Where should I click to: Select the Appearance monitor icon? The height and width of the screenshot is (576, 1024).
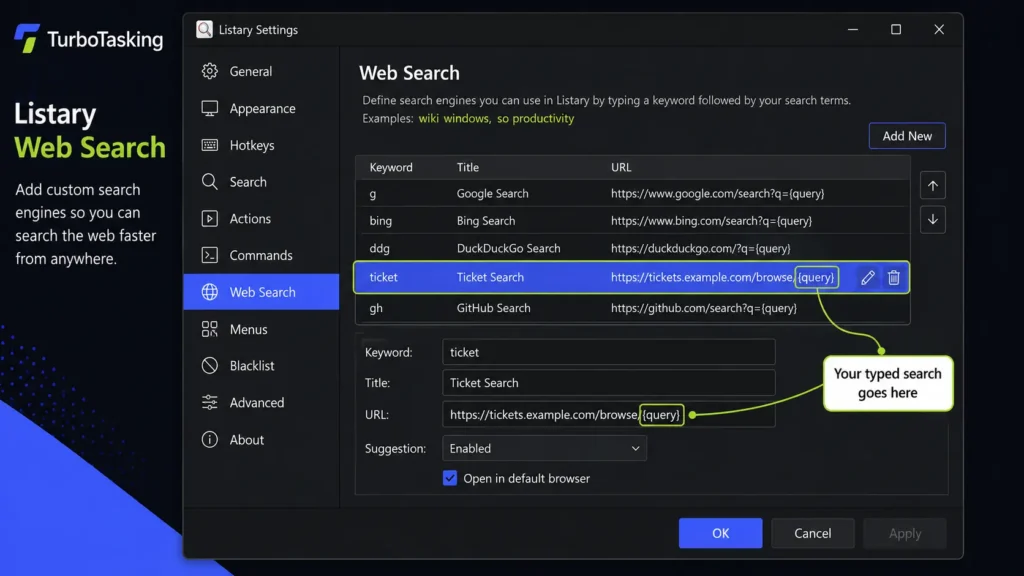pos(210,108)
